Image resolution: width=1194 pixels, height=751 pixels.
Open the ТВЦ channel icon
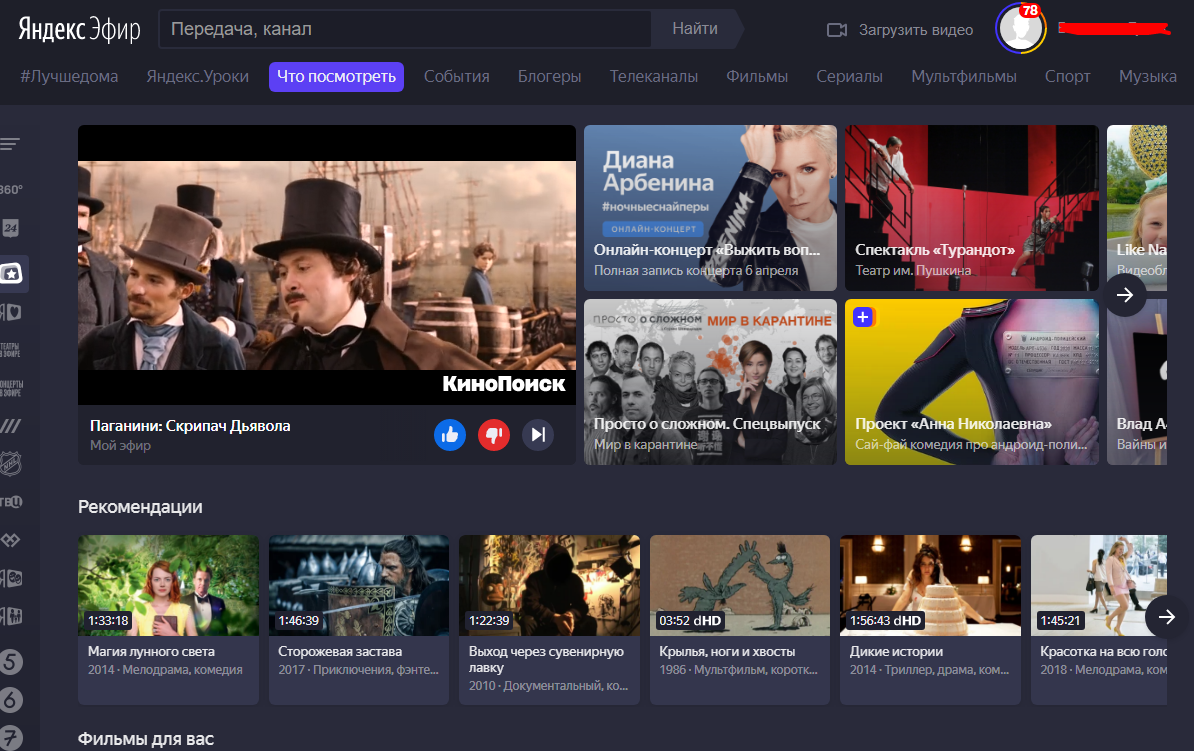11,502
